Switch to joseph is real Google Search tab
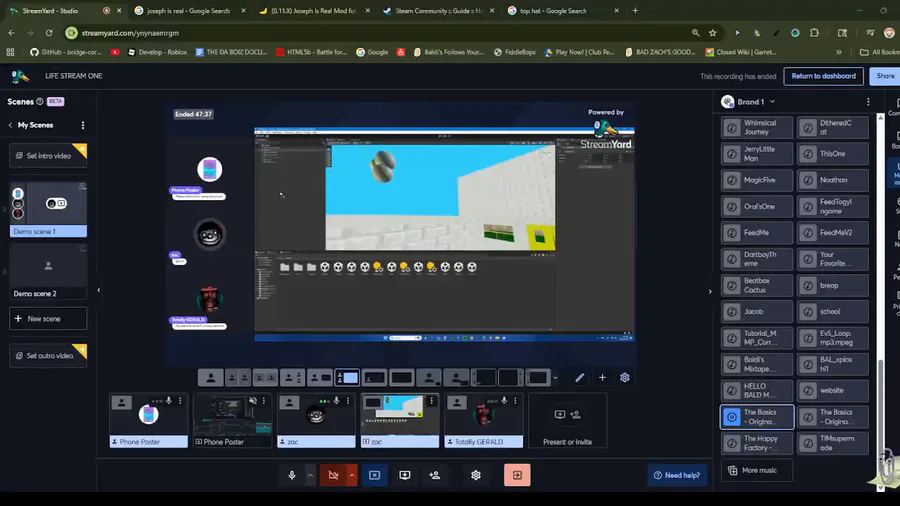The height and width of the screenshot is (506, 900). tap(189, 10)
